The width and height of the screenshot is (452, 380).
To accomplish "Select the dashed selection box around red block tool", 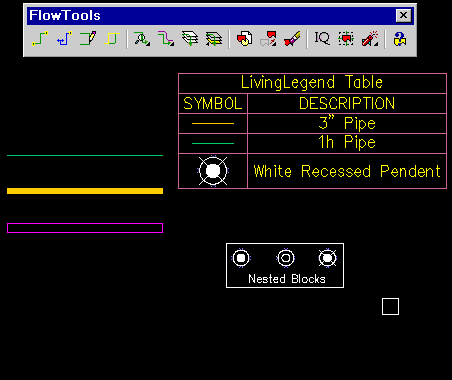I will tap(346, 39).
